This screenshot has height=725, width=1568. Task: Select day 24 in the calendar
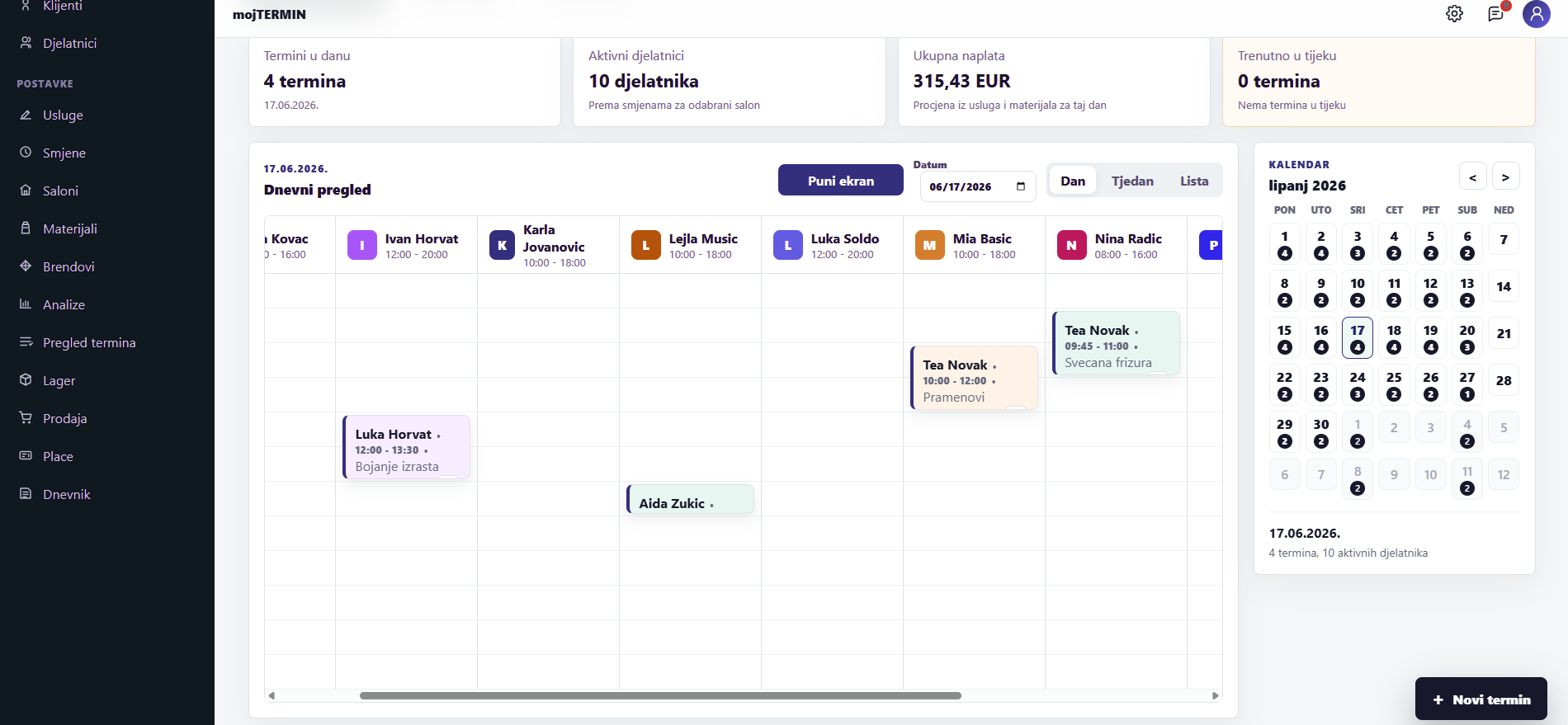[1357, 384]
